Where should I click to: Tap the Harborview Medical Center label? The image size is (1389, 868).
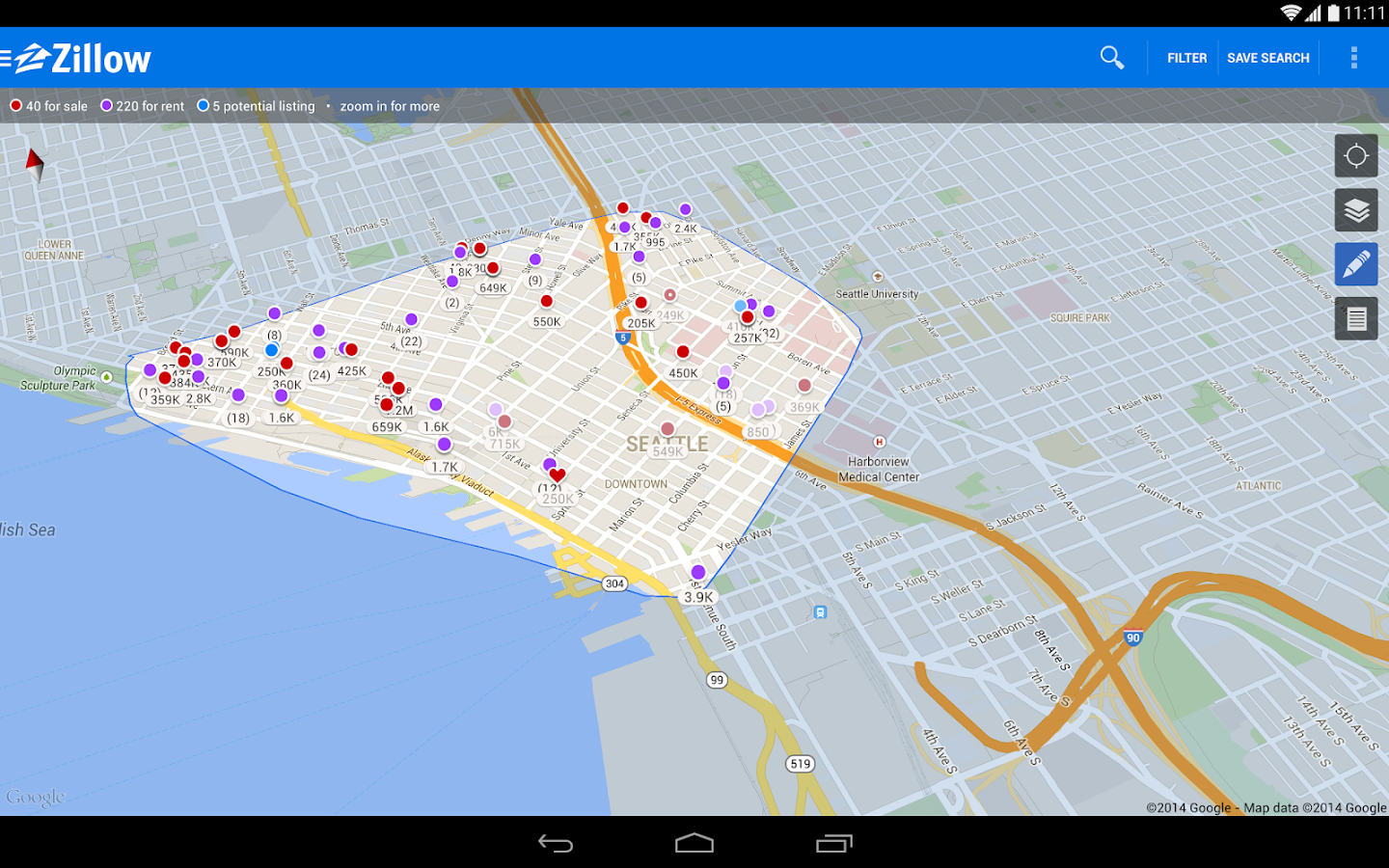coord(879,470)
